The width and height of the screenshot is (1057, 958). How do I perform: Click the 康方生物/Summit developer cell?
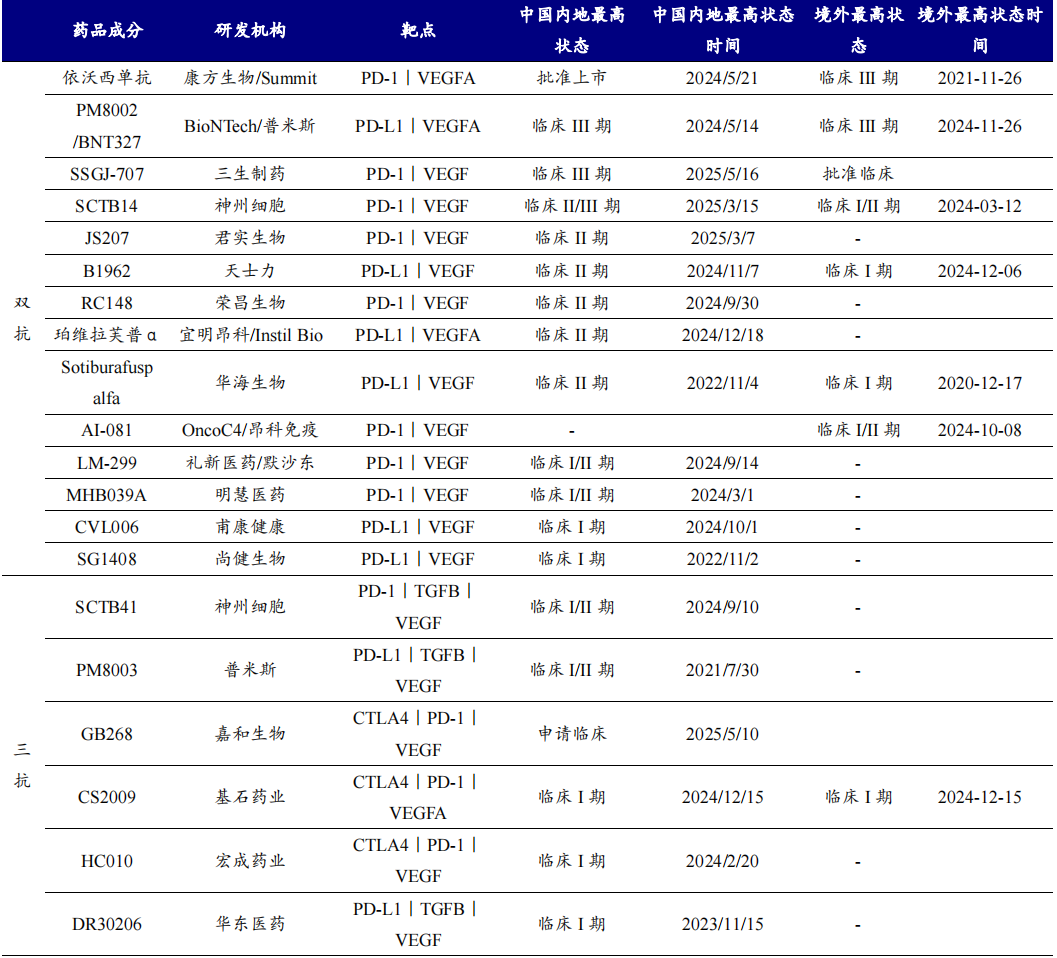coord(249,76)
